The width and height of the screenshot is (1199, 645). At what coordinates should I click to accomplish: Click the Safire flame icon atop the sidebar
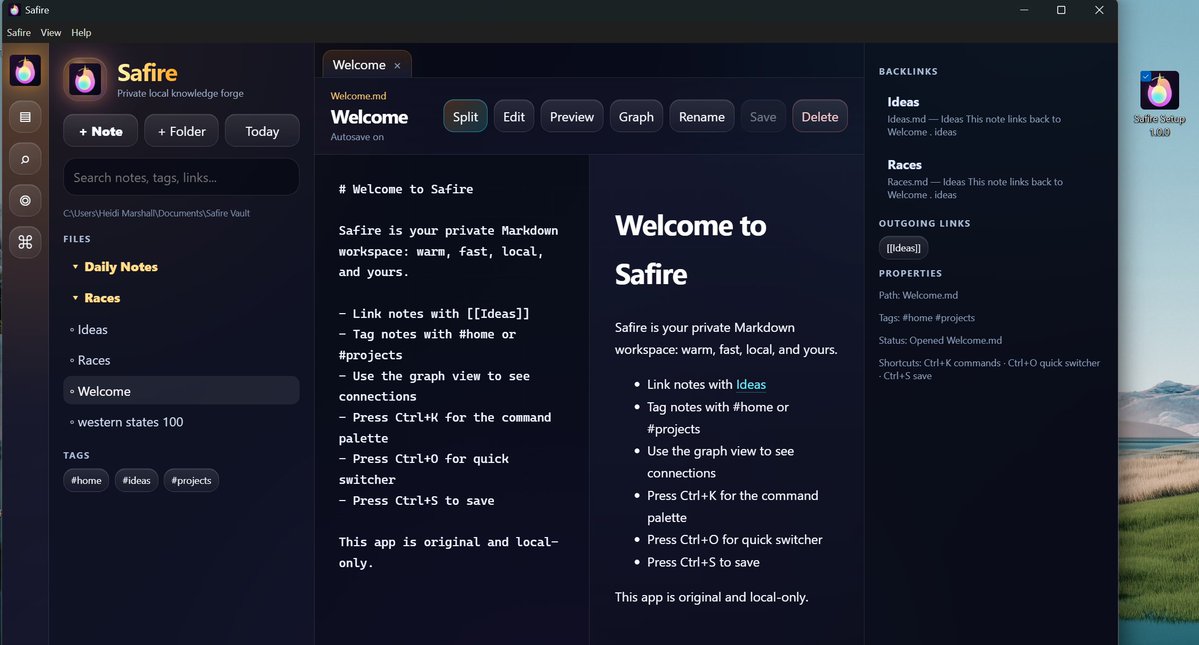pos(25,71)
